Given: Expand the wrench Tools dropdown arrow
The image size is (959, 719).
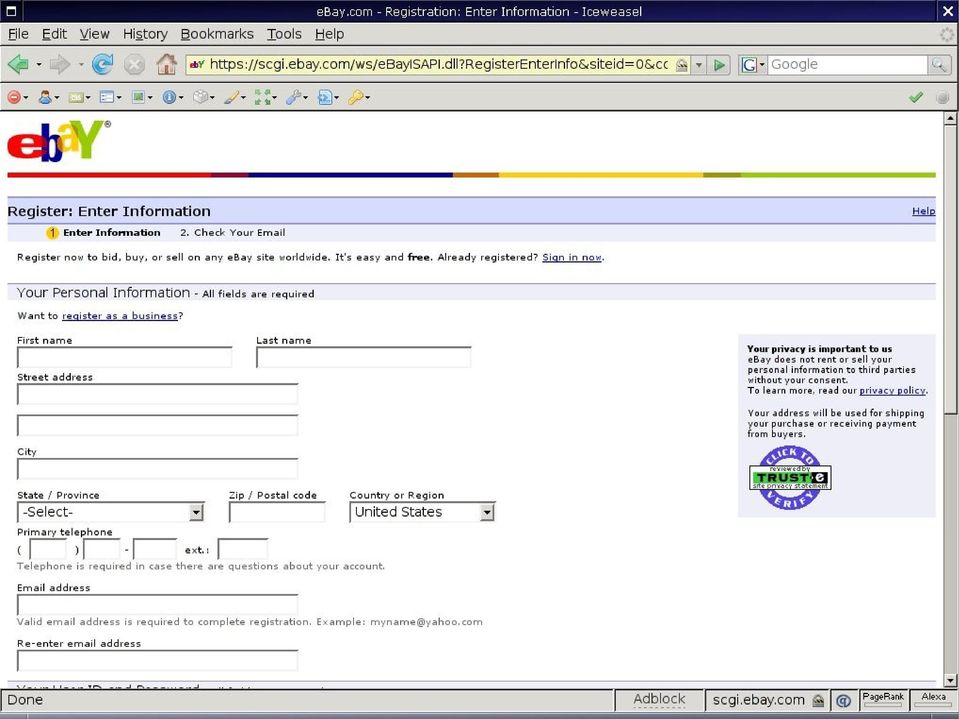Looking at the screenshot, I should (305, 98).
